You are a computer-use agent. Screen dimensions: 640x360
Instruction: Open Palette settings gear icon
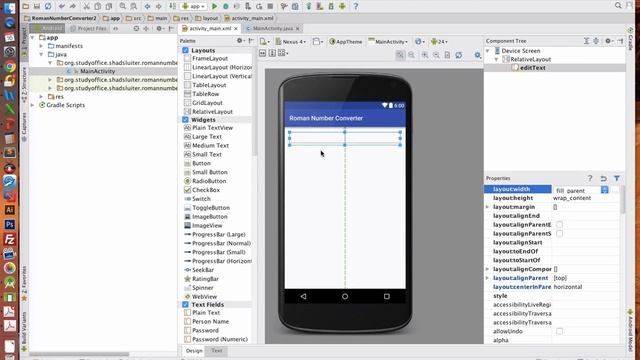(x=240, y=41)
